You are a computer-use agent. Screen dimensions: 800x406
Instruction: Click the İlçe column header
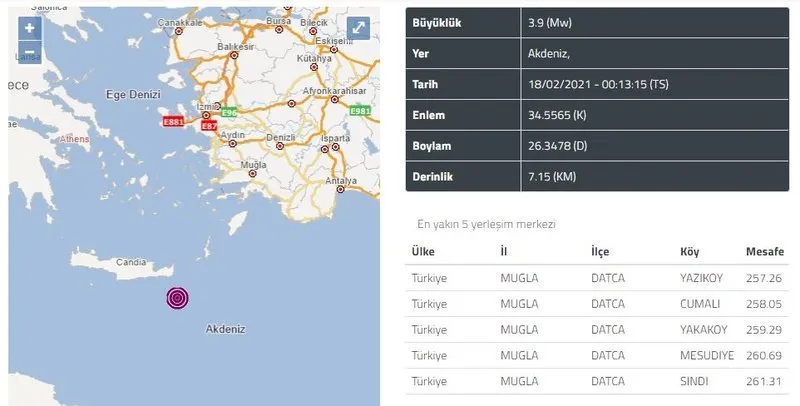[600, 251]
